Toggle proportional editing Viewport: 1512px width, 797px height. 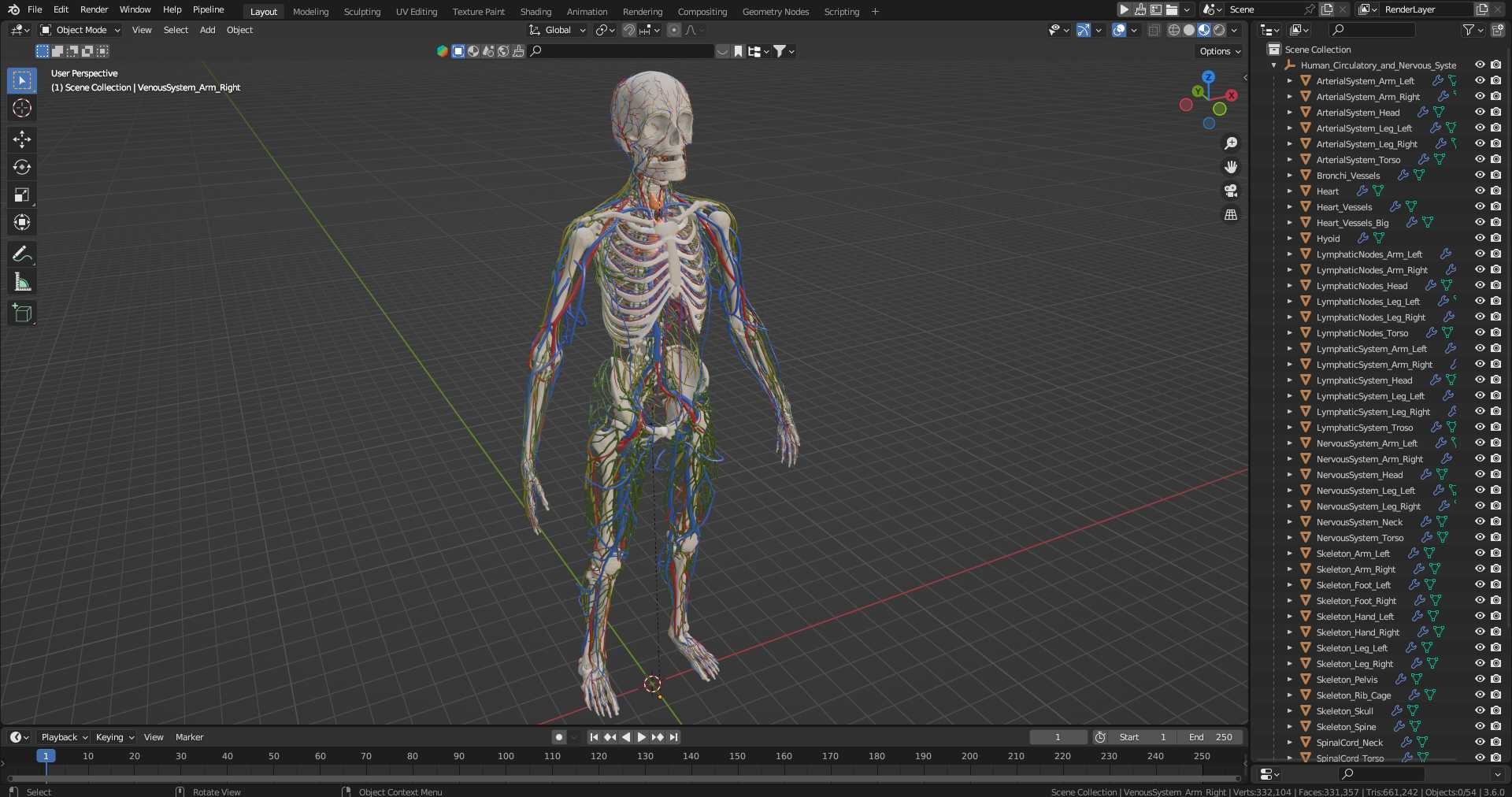[x=673, y=30]
